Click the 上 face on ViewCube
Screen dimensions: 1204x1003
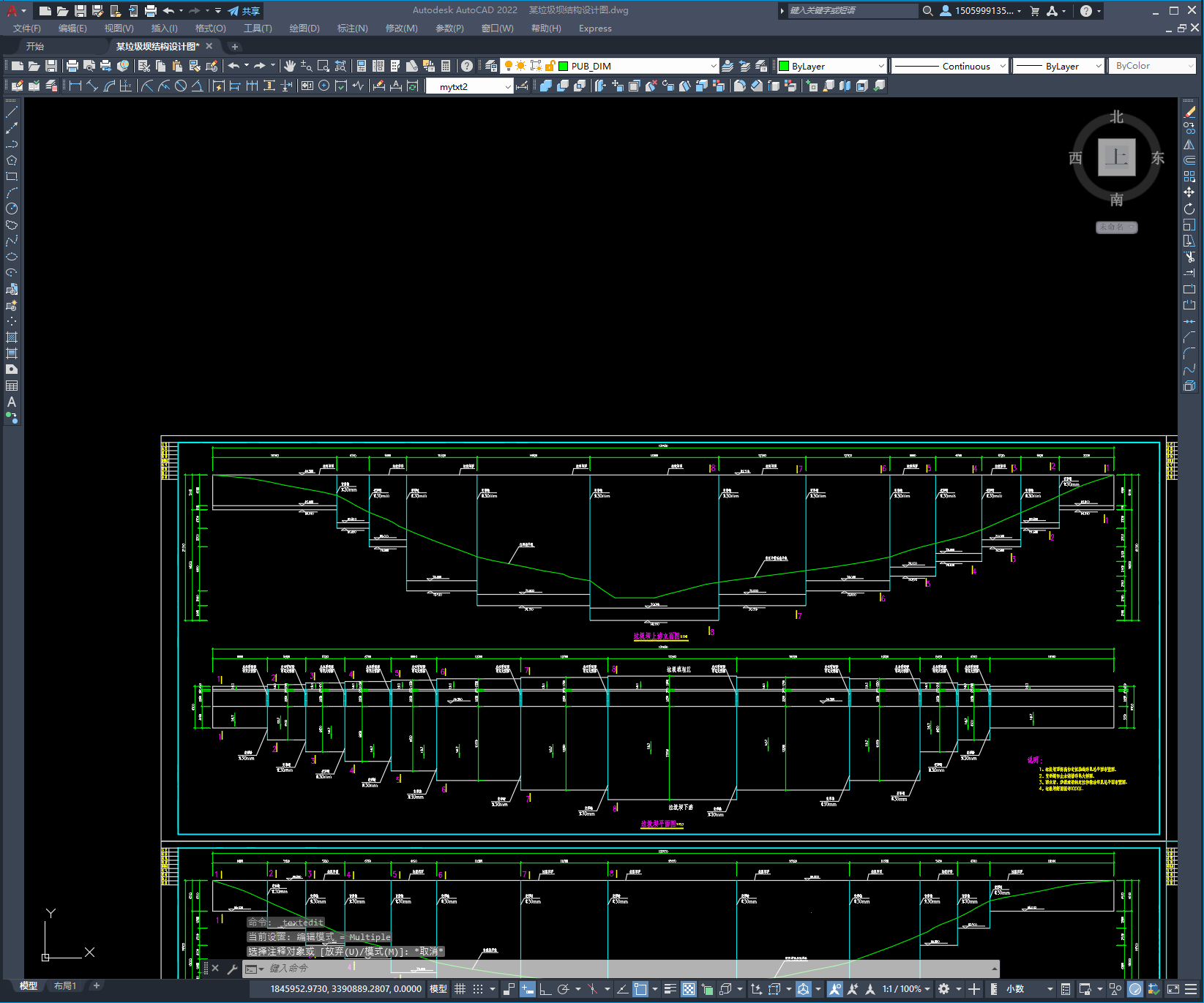1117,157
